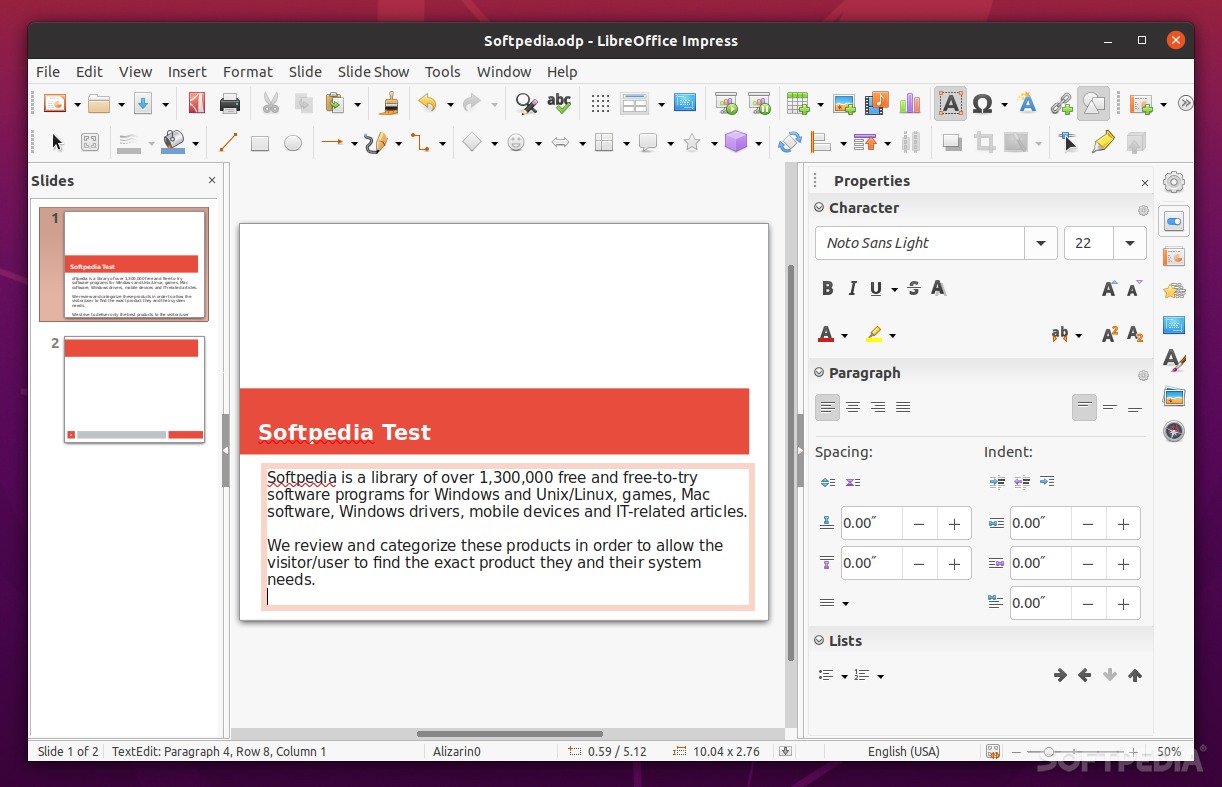This screenshot has height=787, width=1222.
Task: Close the Properties sidebar deck
Action: coord(1145,182)
